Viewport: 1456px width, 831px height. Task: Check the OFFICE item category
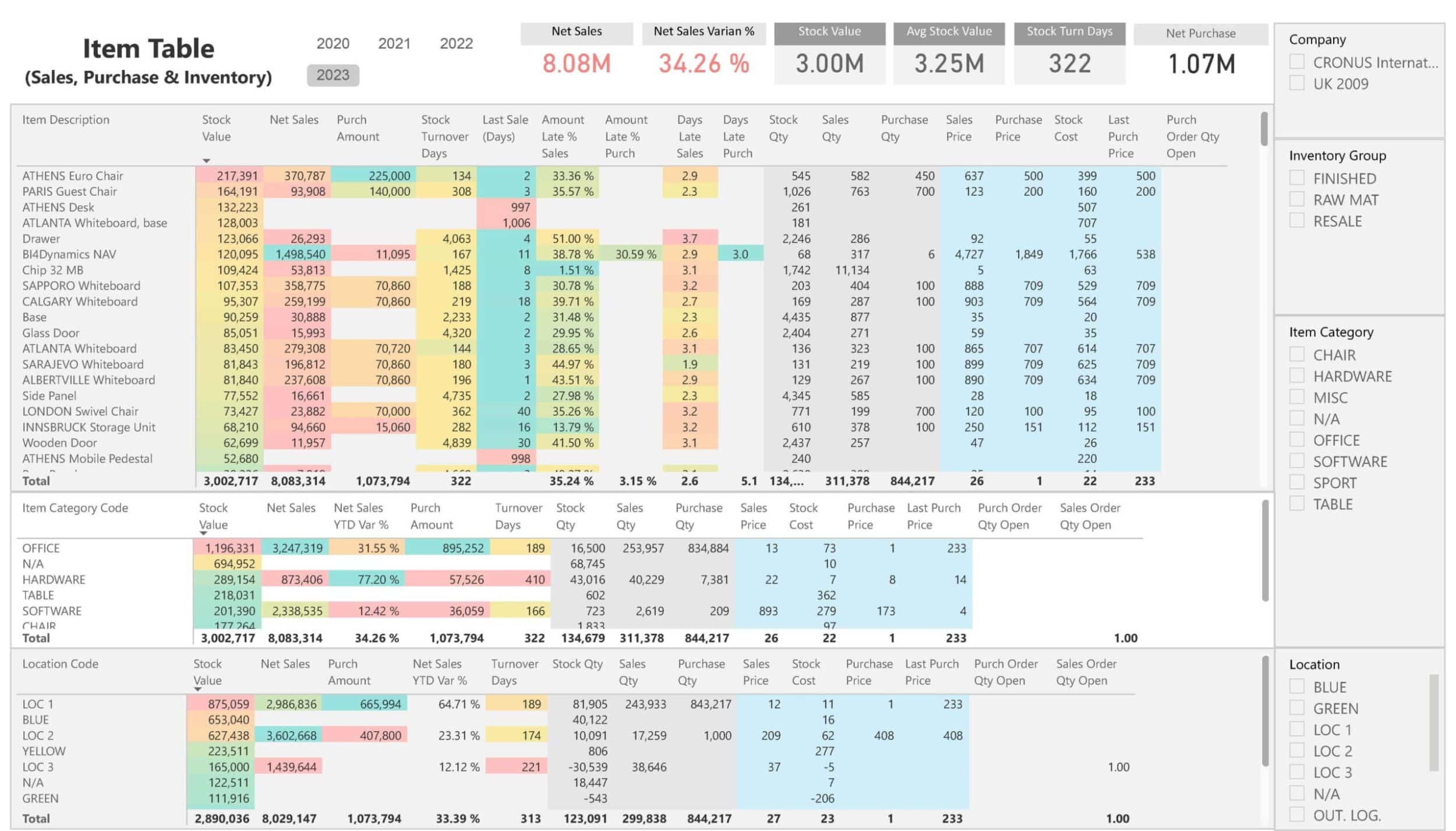1296,439
